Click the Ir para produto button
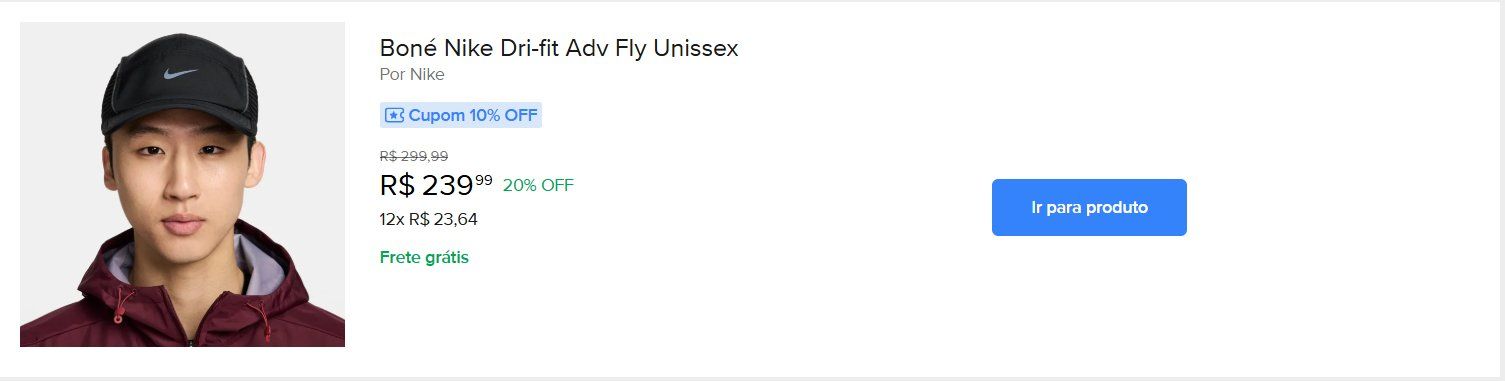Viewport: 1505px width, 381px height. (1089, 207)
